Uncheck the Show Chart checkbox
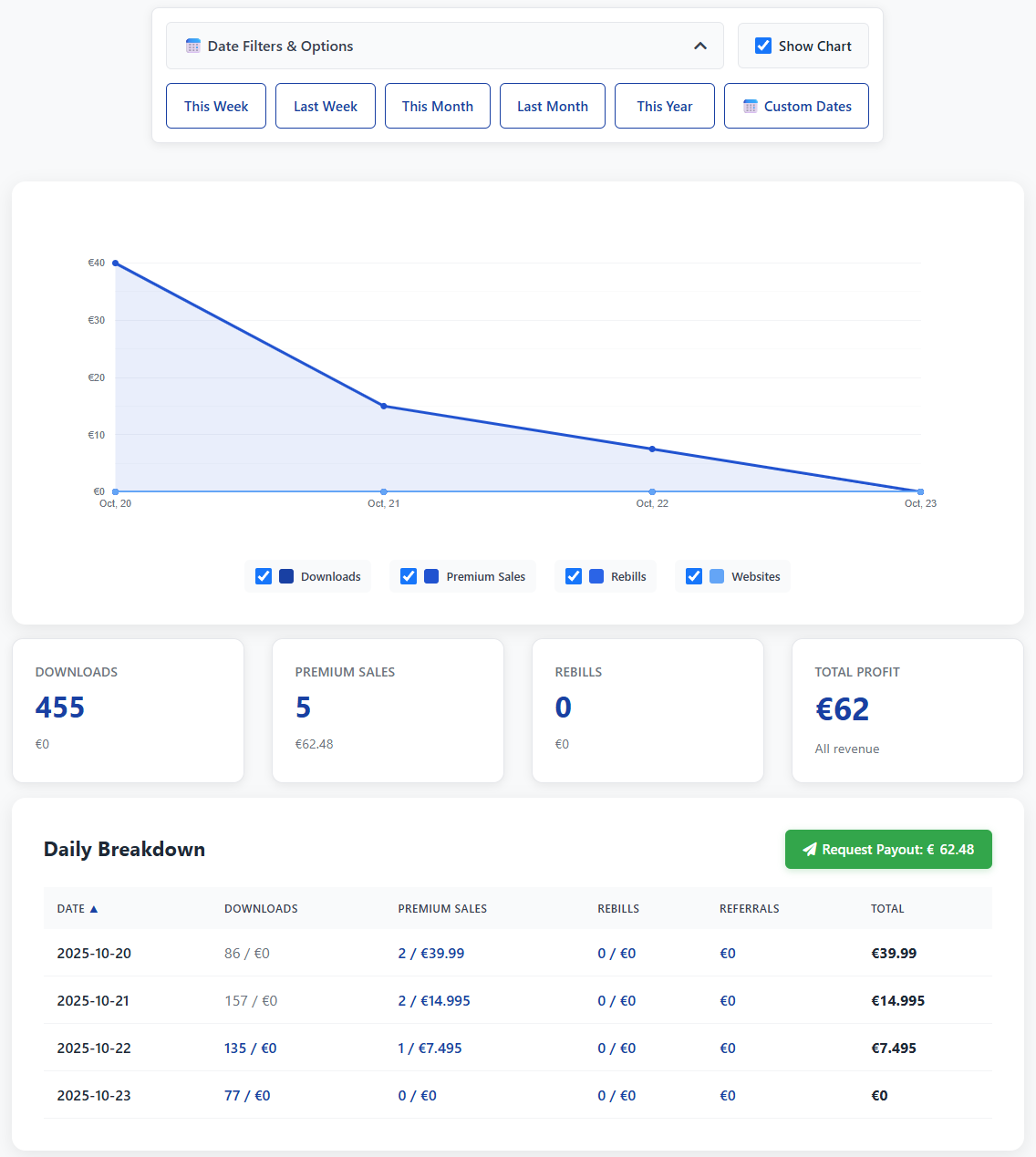1036x1157 pixels. [763, 45]
